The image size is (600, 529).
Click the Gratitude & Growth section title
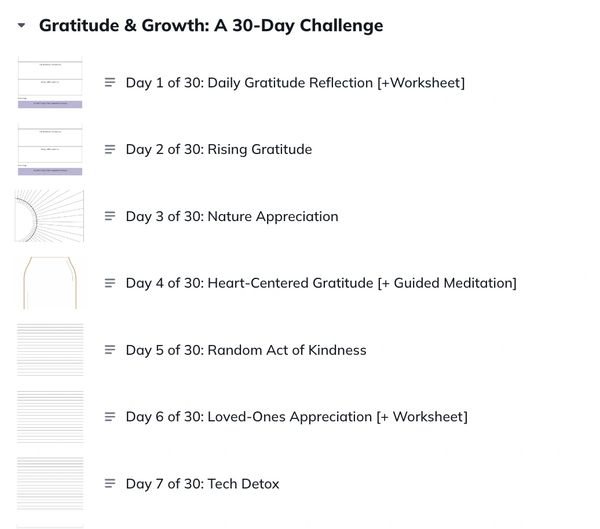coord(210,26)
